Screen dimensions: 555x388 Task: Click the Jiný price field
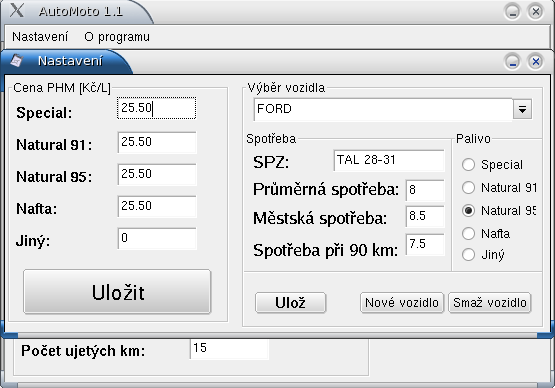[x=157, y=238]
